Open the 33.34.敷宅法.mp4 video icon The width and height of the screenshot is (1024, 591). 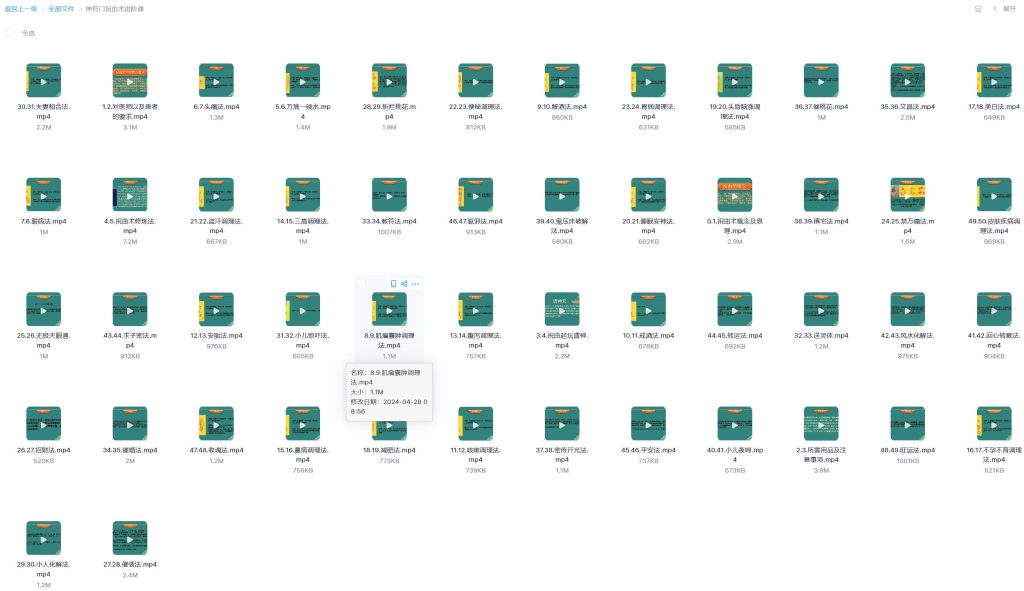point(389,195)
